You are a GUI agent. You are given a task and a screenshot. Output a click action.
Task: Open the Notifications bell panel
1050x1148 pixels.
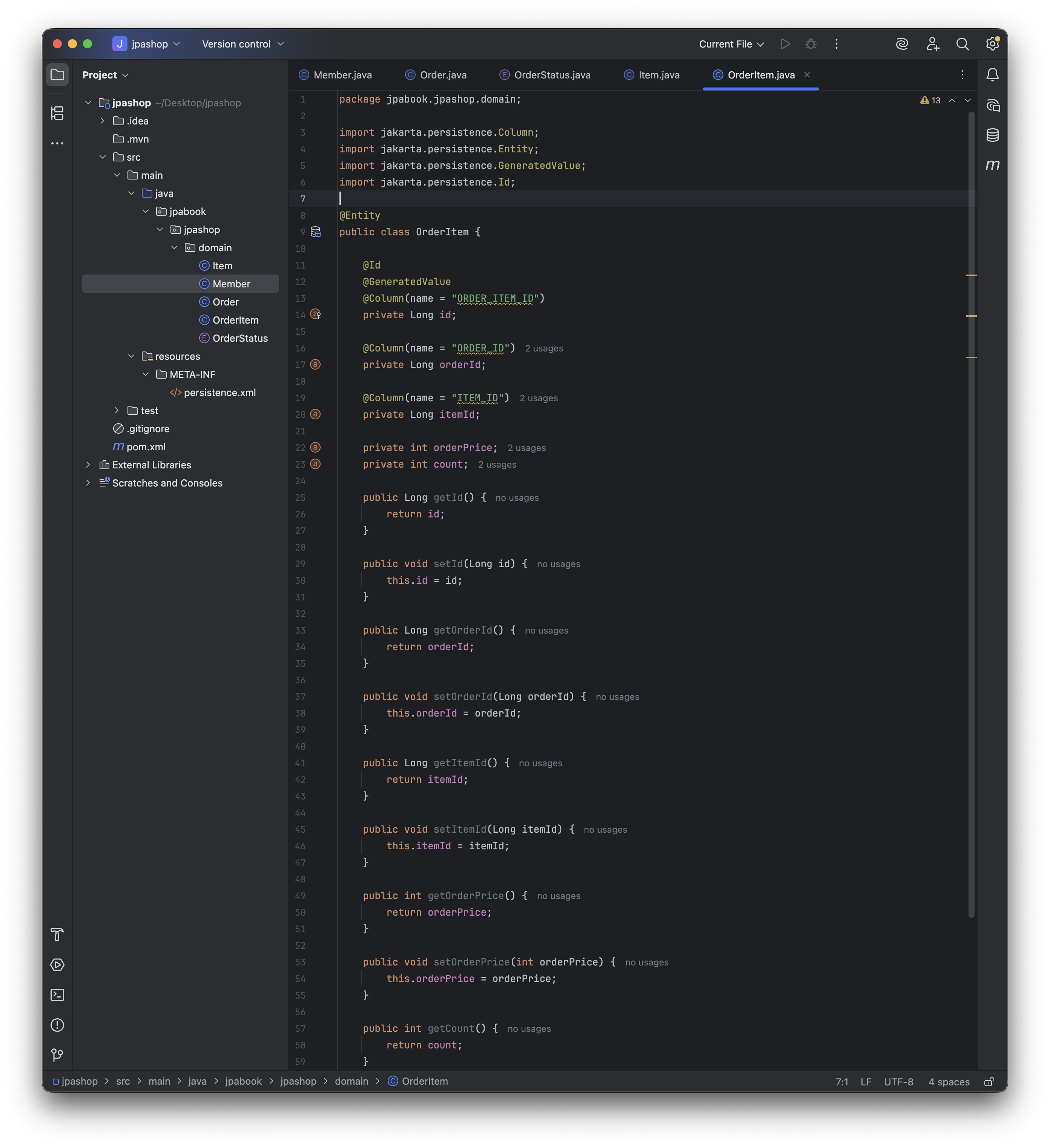click(993, 75)
